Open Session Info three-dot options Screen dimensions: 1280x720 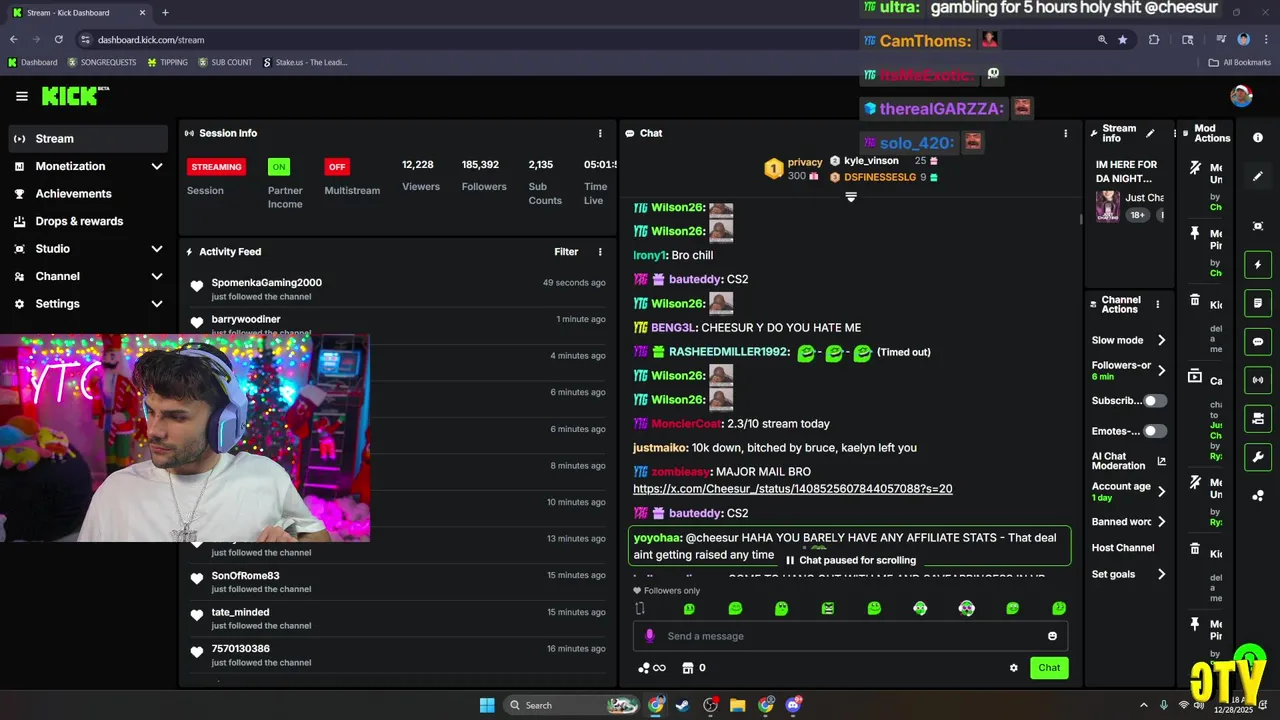click(600, 133)
